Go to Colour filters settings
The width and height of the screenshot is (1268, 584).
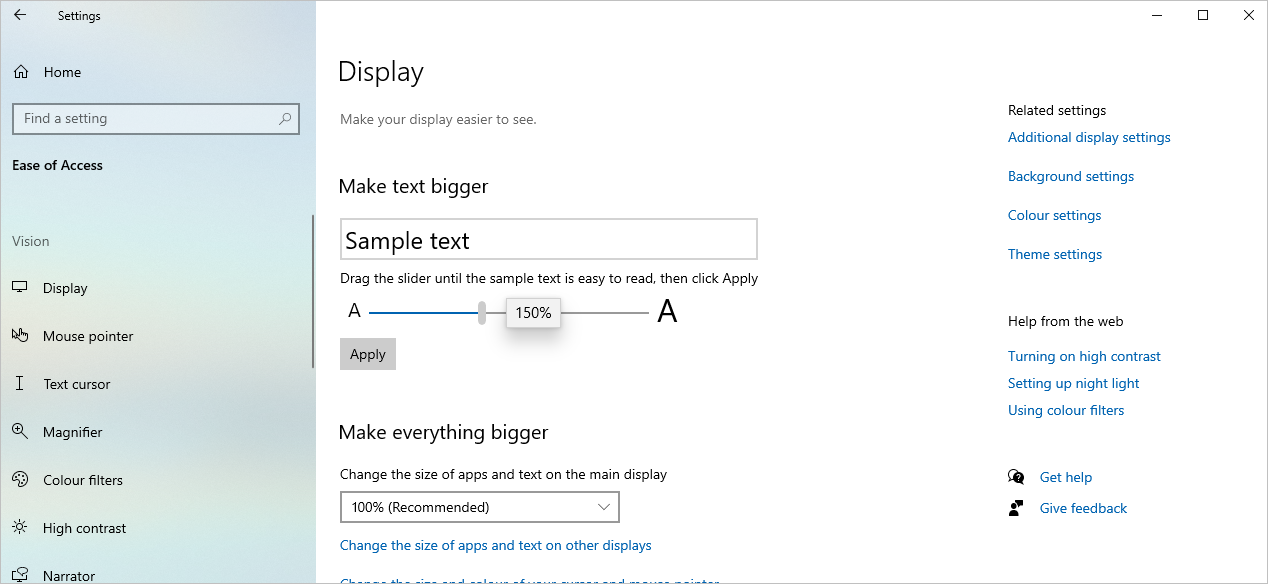[83, 480]
